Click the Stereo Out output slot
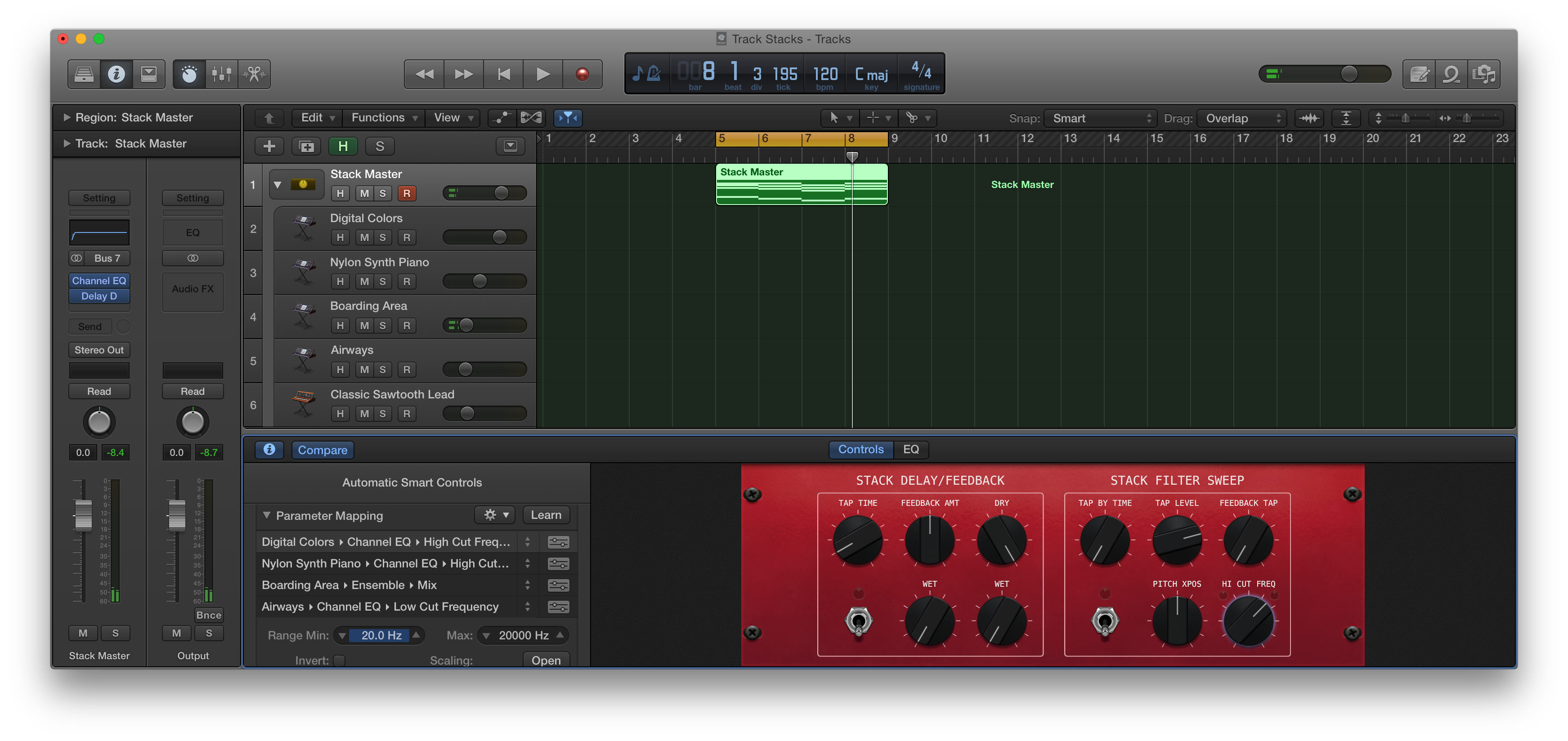Screen dimensions: 1568x741 [99, 350]
